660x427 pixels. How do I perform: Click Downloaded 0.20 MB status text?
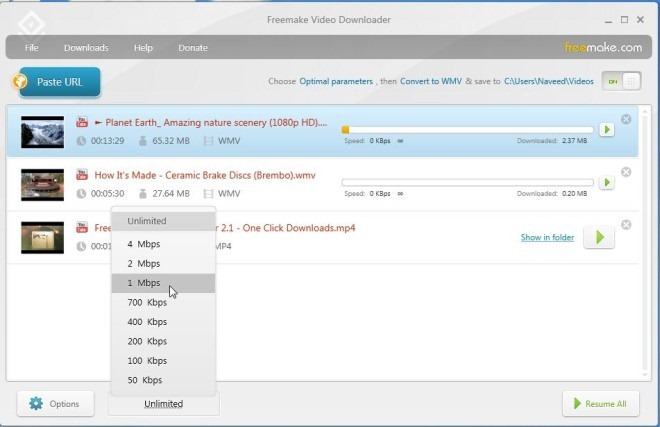pyautogui.click(x=552, y=193)
